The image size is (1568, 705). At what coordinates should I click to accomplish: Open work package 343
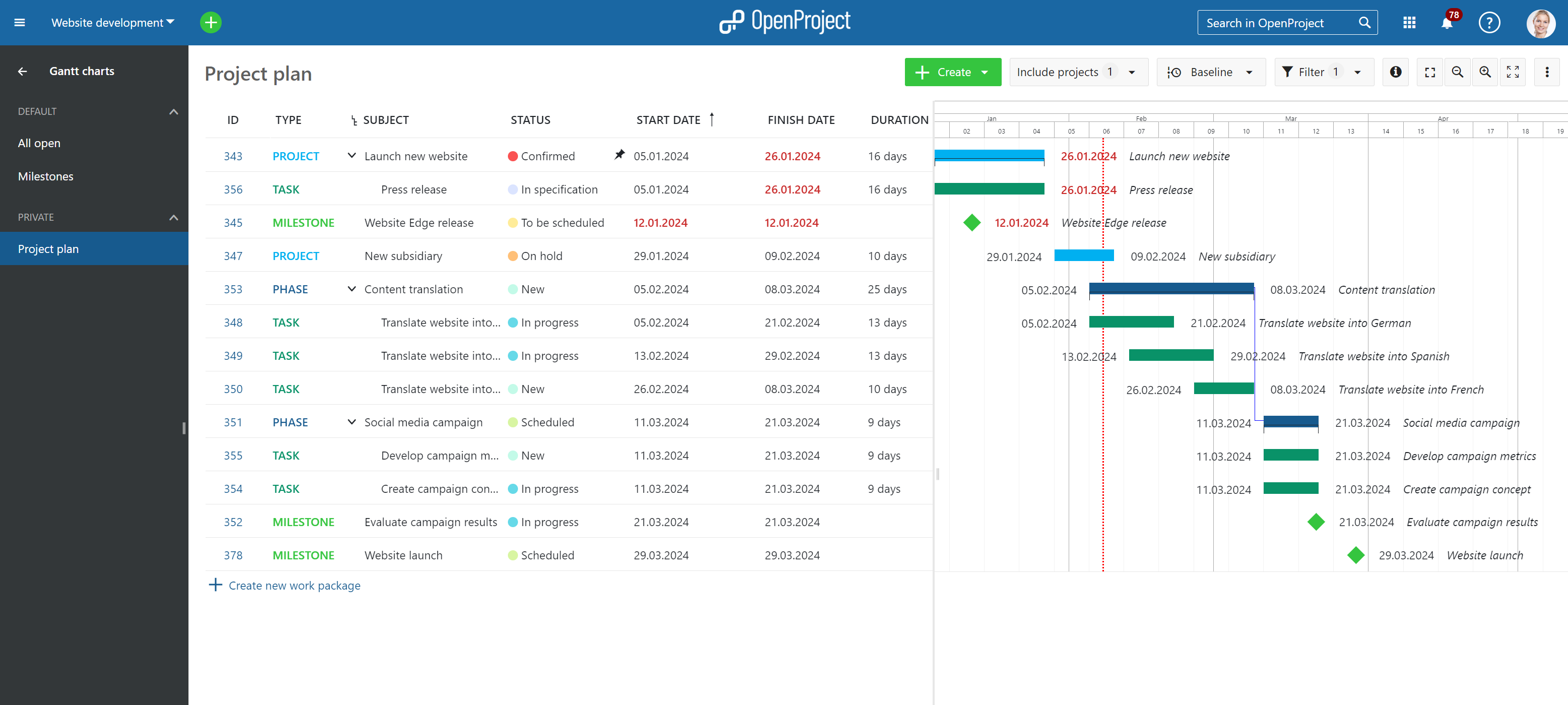(x=233, y=156)
